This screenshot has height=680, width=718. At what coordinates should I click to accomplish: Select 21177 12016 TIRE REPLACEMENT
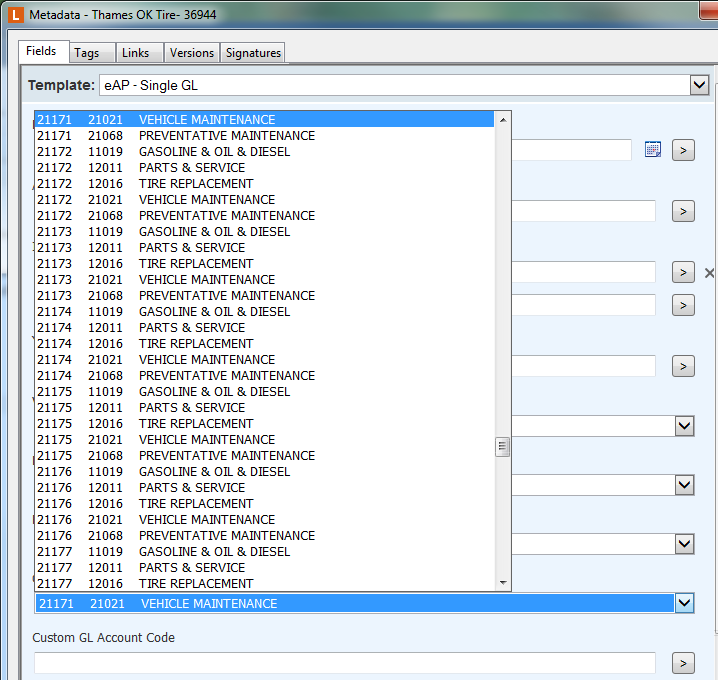(x=265, y=583)
